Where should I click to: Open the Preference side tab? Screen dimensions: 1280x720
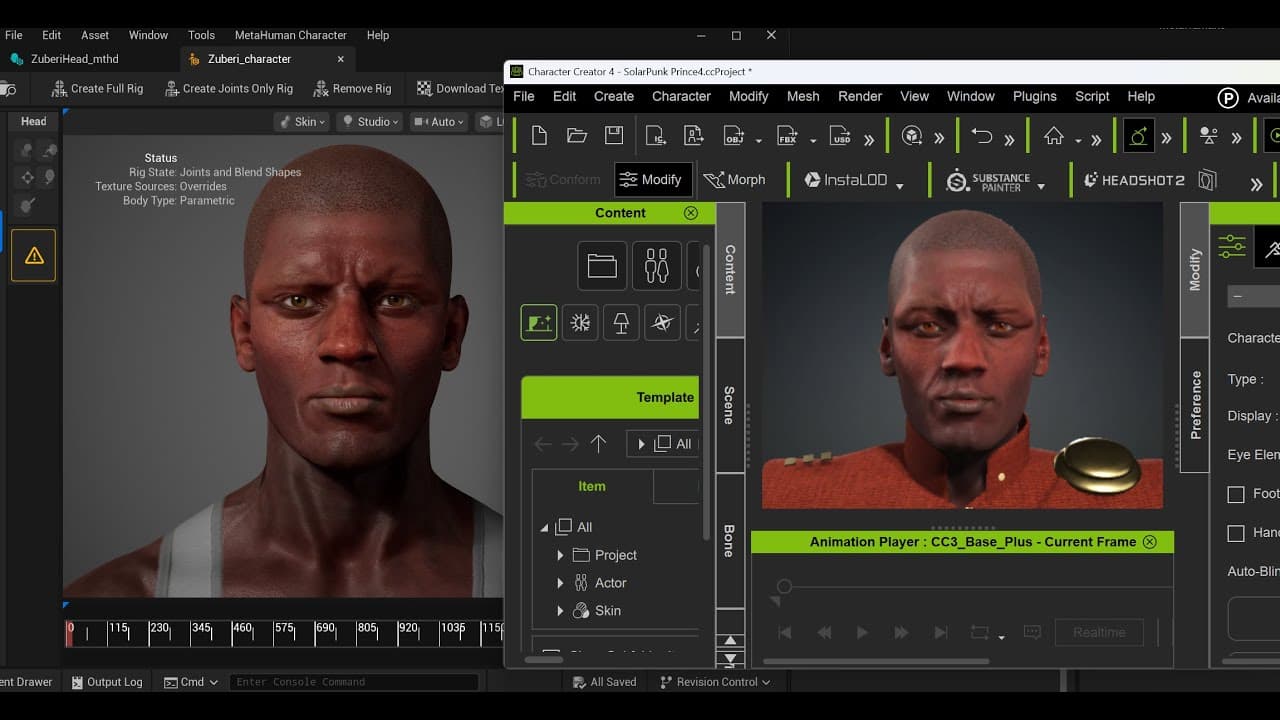1195,404
